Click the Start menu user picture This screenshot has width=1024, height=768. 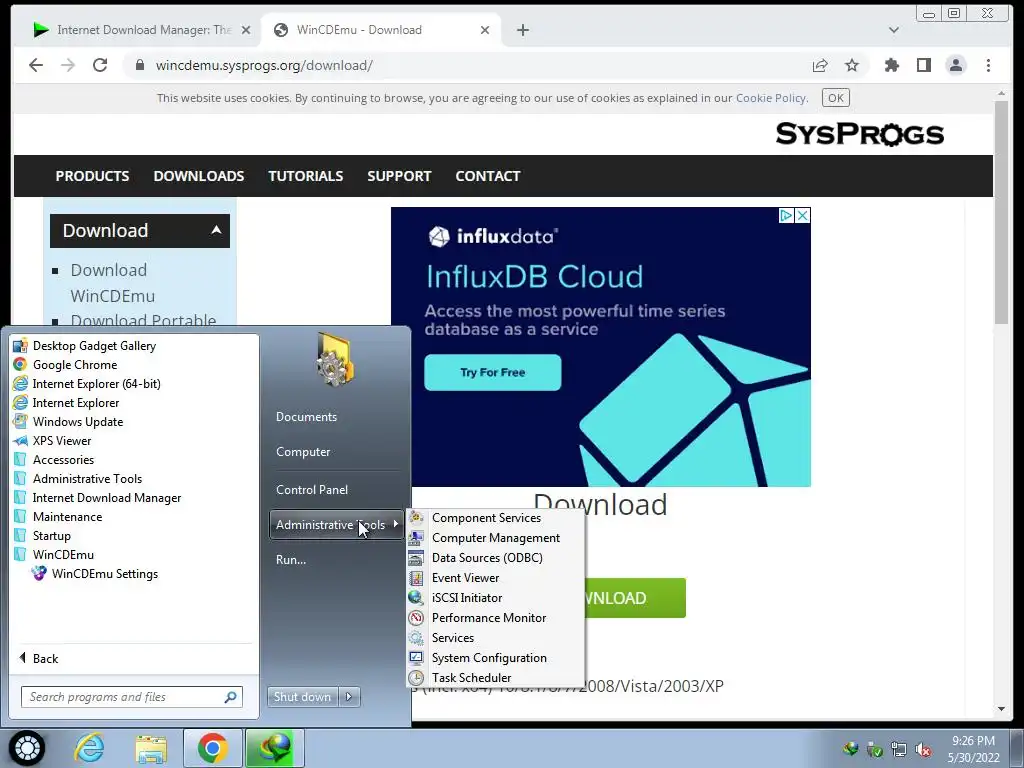tap(335, 359)
